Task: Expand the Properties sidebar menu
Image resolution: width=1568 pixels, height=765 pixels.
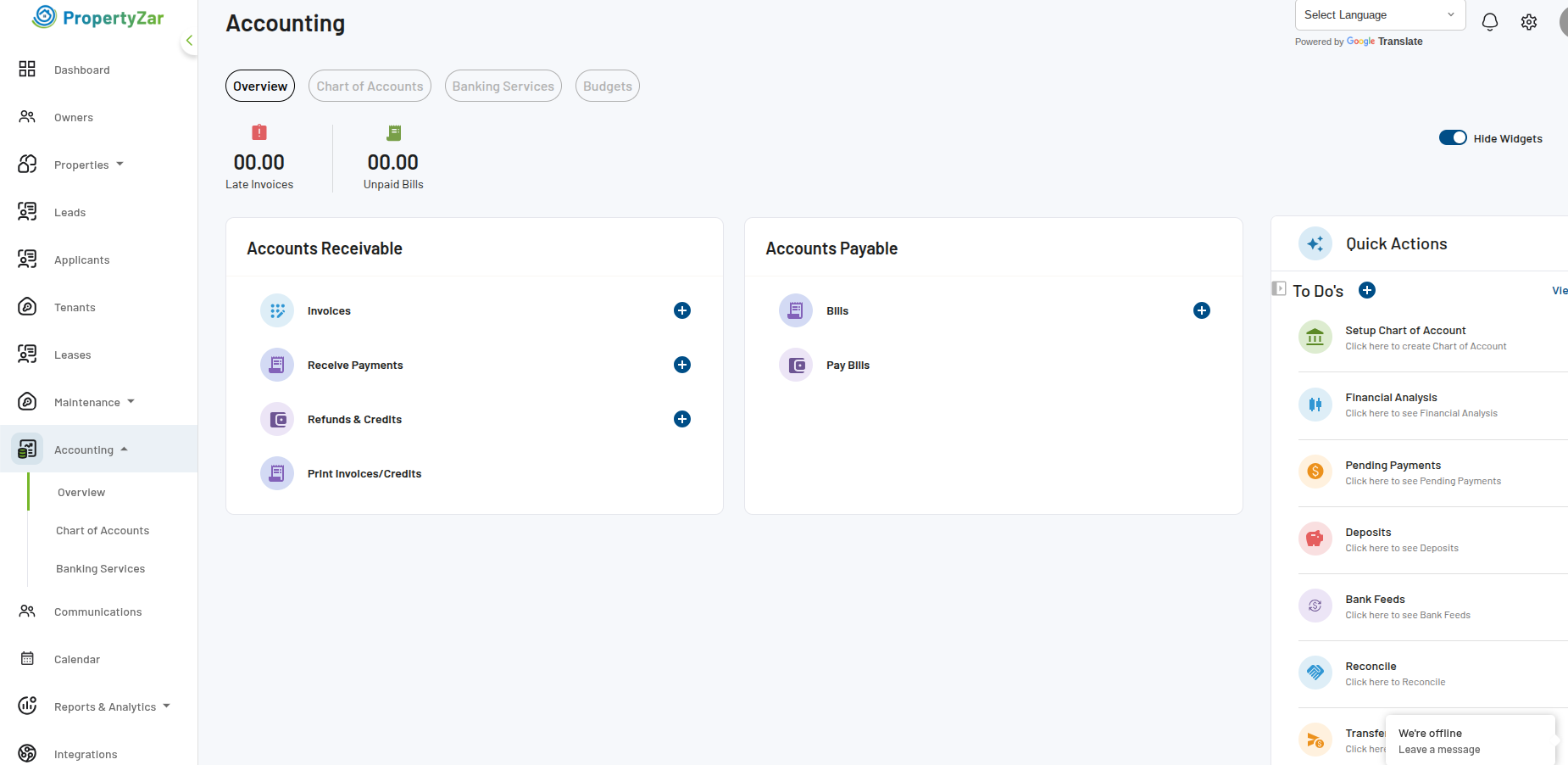Action: (x=89, y=165)
